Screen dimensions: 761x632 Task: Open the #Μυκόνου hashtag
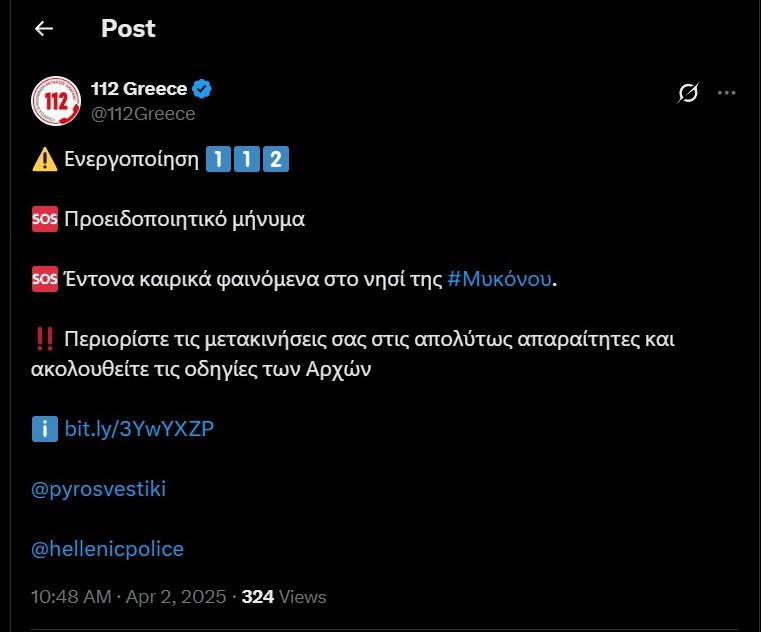coord(499,279)
